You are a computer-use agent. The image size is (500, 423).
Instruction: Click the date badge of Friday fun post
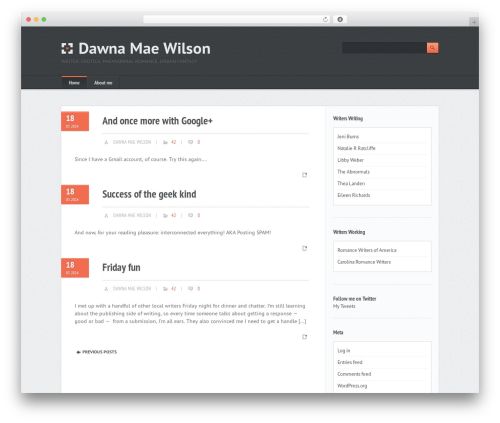[75, 268]
